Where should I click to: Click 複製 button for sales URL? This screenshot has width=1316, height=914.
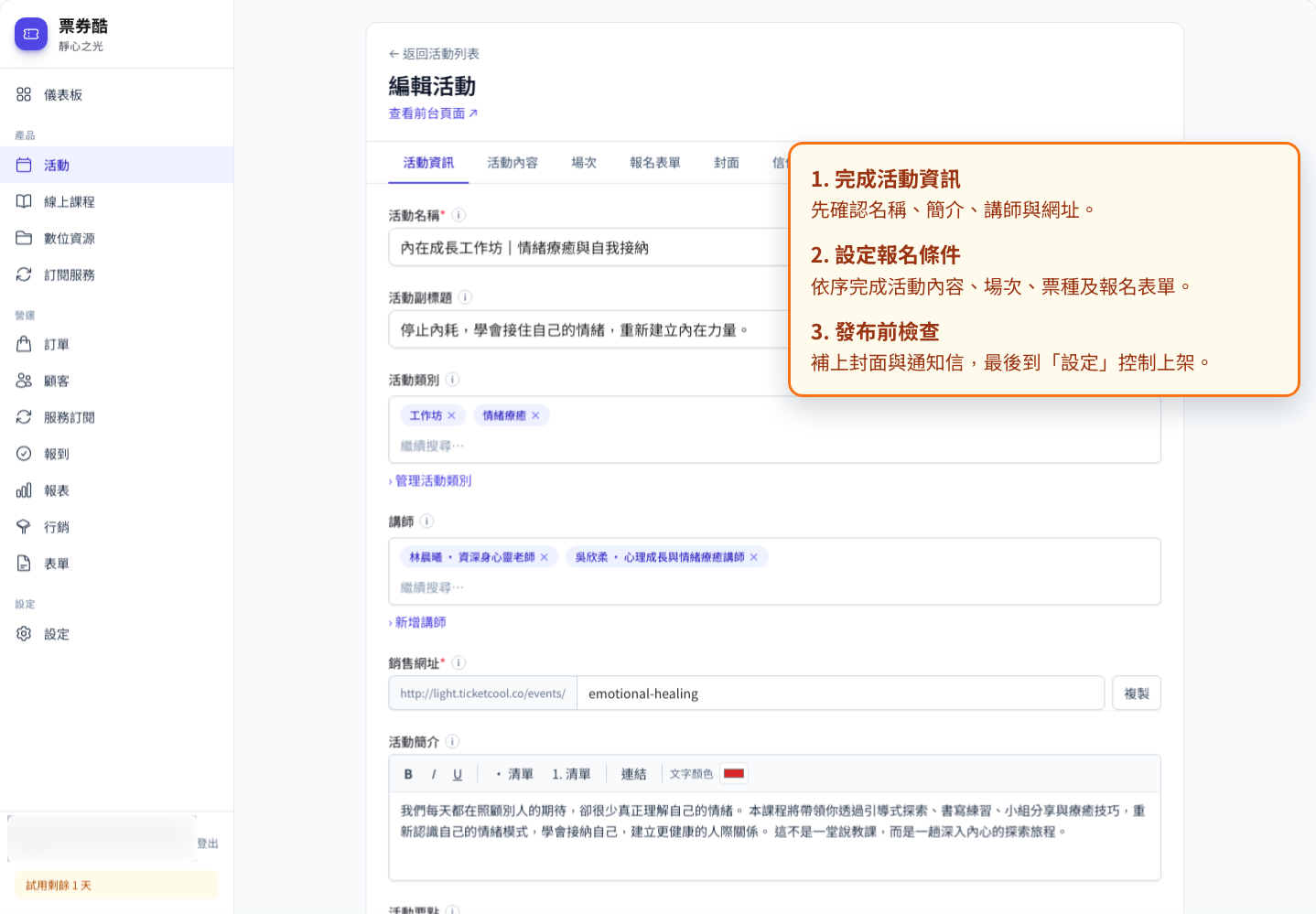[x=1137, y=694]
